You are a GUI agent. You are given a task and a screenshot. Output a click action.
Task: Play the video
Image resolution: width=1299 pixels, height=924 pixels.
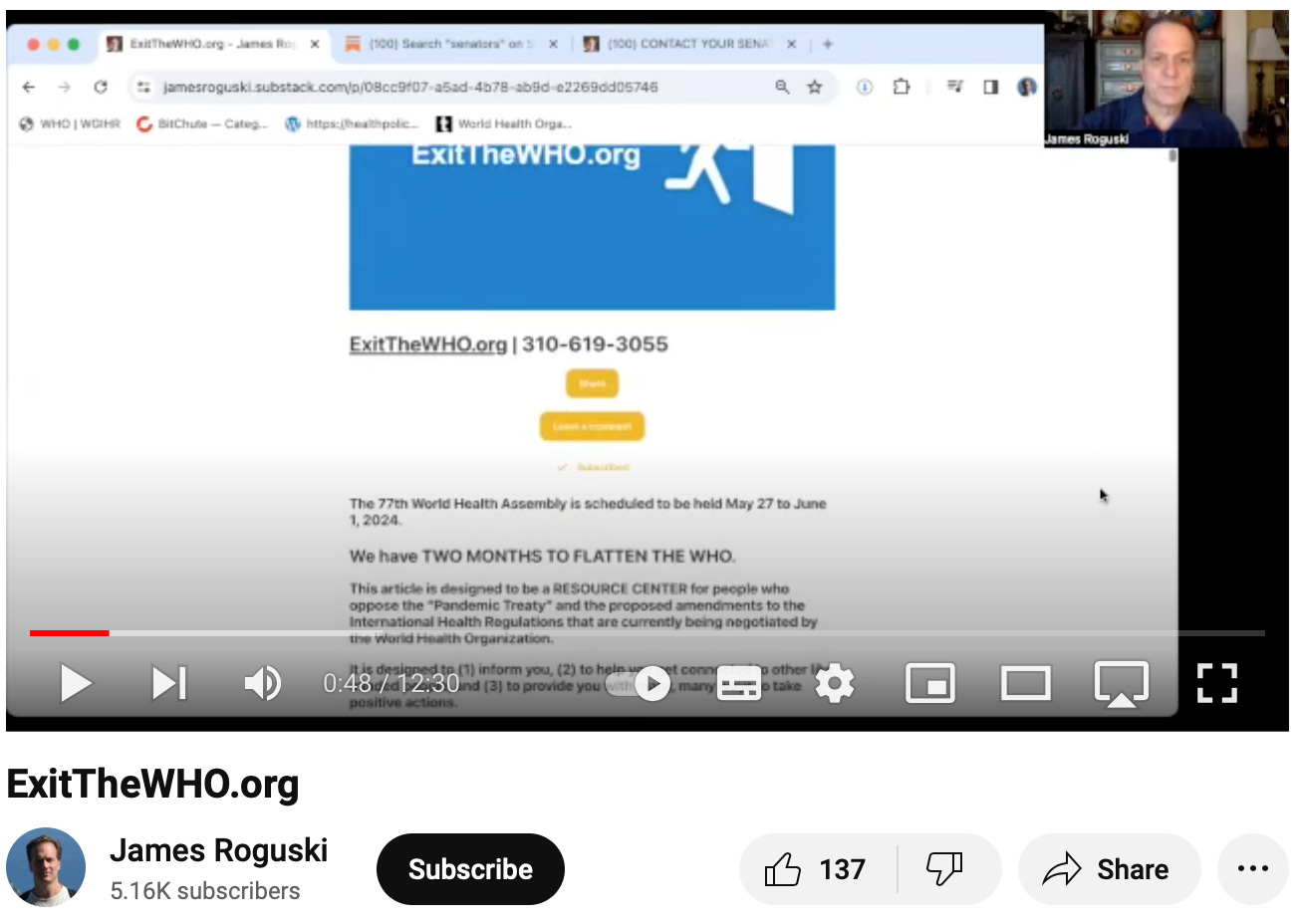pos(76,683)
